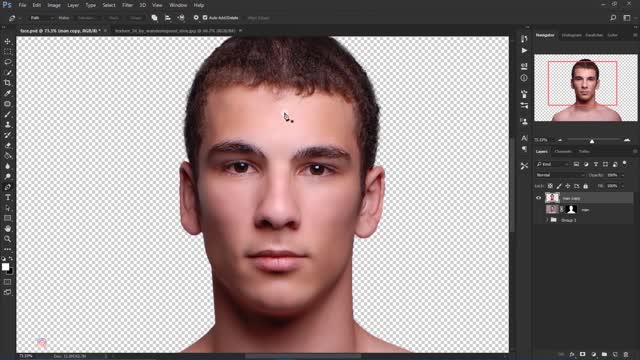
Task: Select the Zoom tool
Action: click(x=7, y=239)
